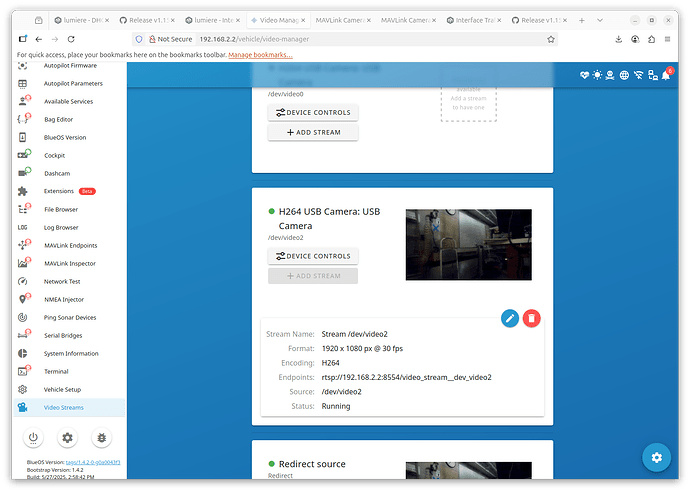The height and width of the screenshot is (491, 690).
Task: Click the Firefox account icon
Action: pyautogui.click(x=635, y=39)
